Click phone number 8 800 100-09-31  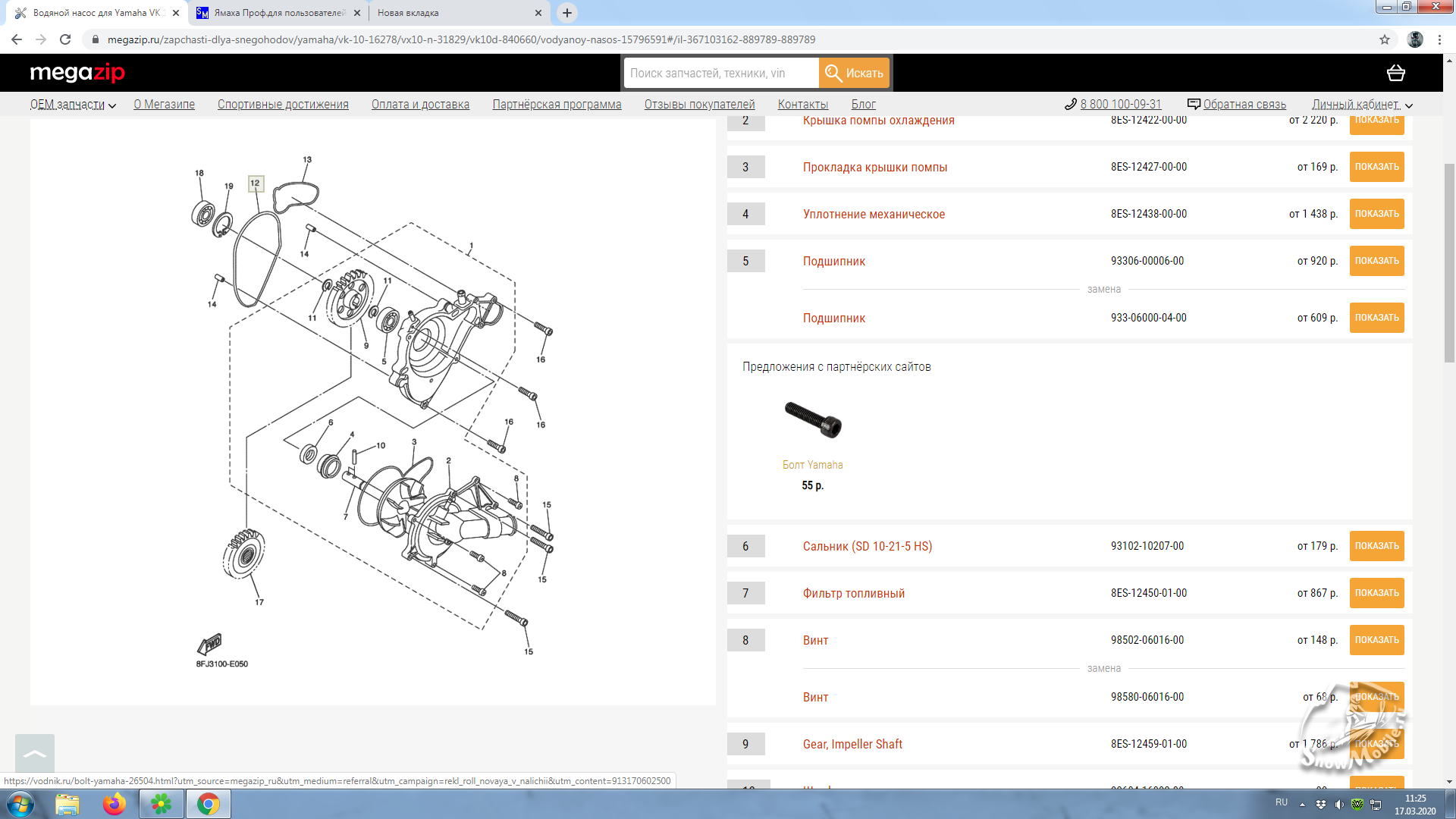(1120, 105)
